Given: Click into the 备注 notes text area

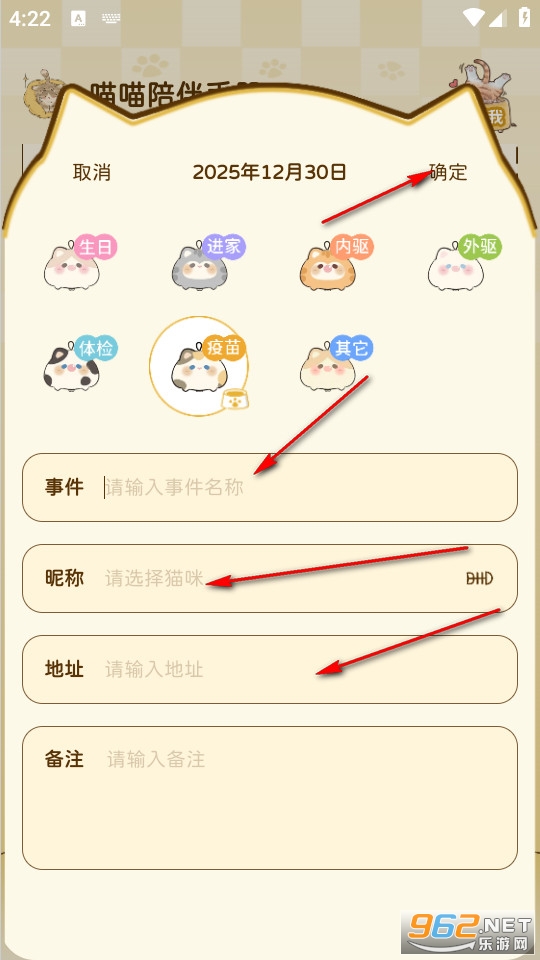Looking at the screenshot, I should [x=269, y=798].
